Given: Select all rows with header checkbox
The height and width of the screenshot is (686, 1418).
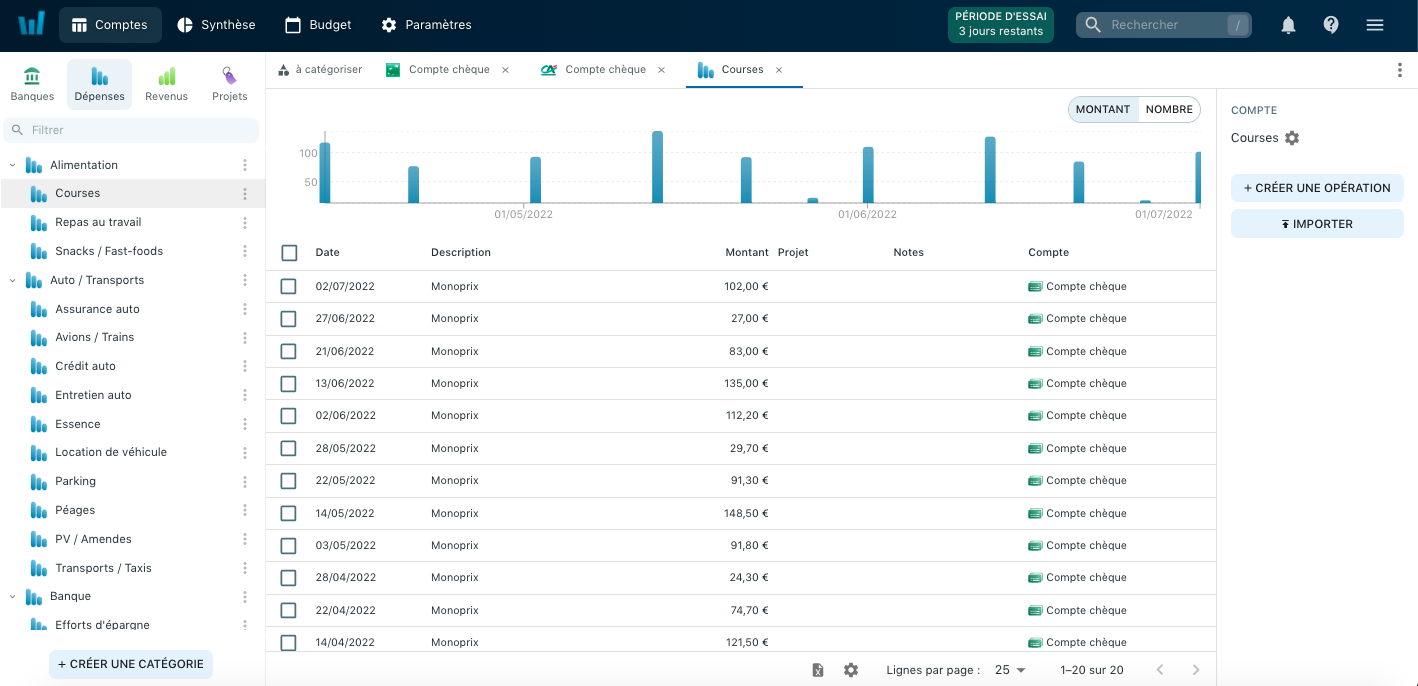Looking at the screenshot, I should [289, 253].
